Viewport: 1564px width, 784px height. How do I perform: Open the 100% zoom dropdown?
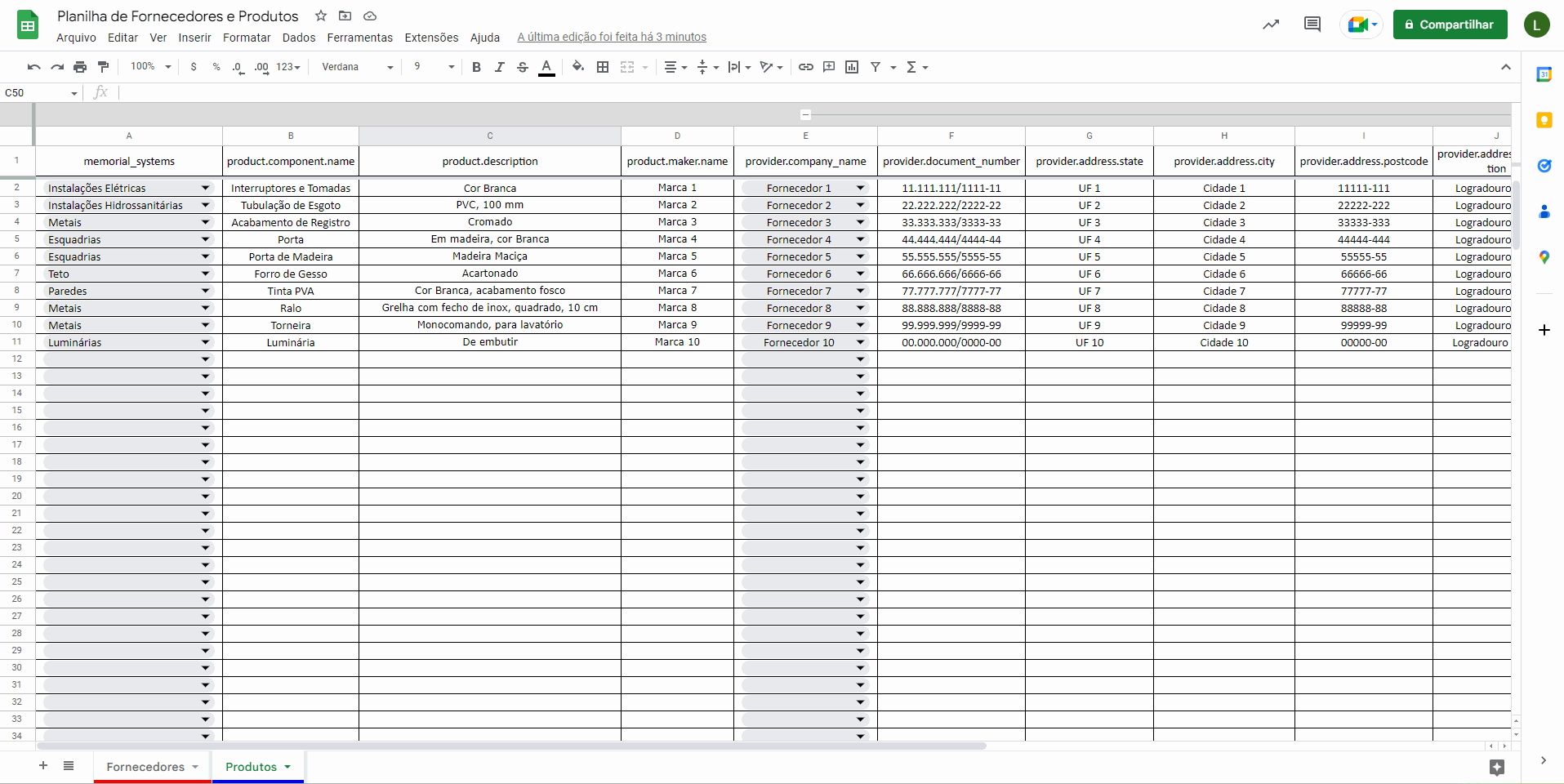150,67
